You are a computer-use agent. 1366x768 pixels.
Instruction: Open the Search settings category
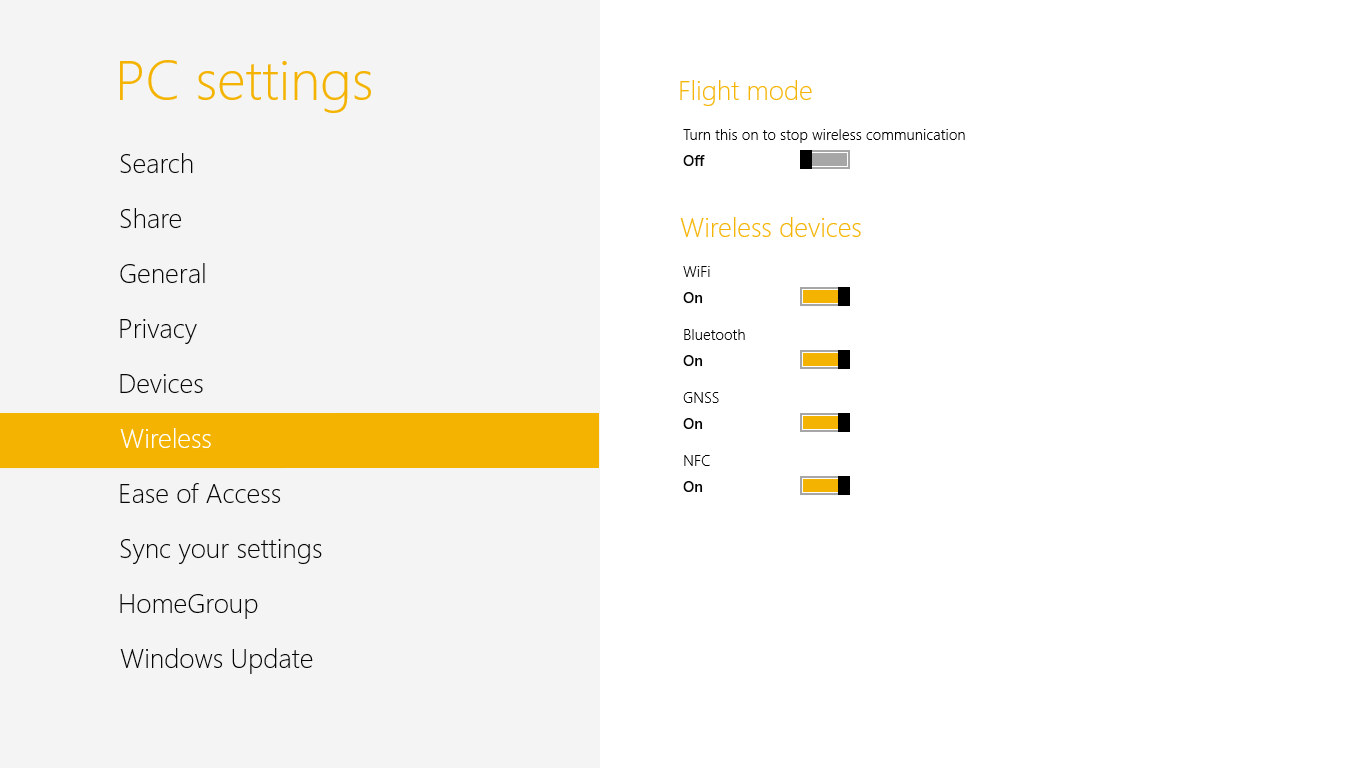[156, 164]
